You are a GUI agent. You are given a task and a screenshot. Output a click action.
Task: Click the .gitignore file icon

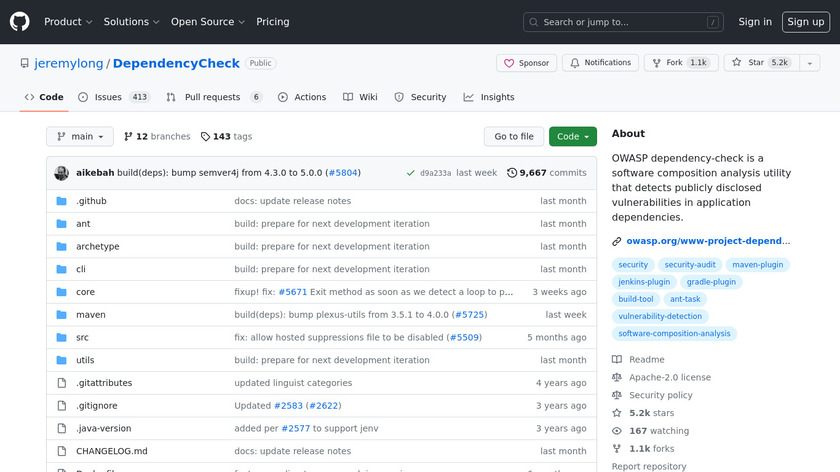pyautogui.click(x=62, y=406)
